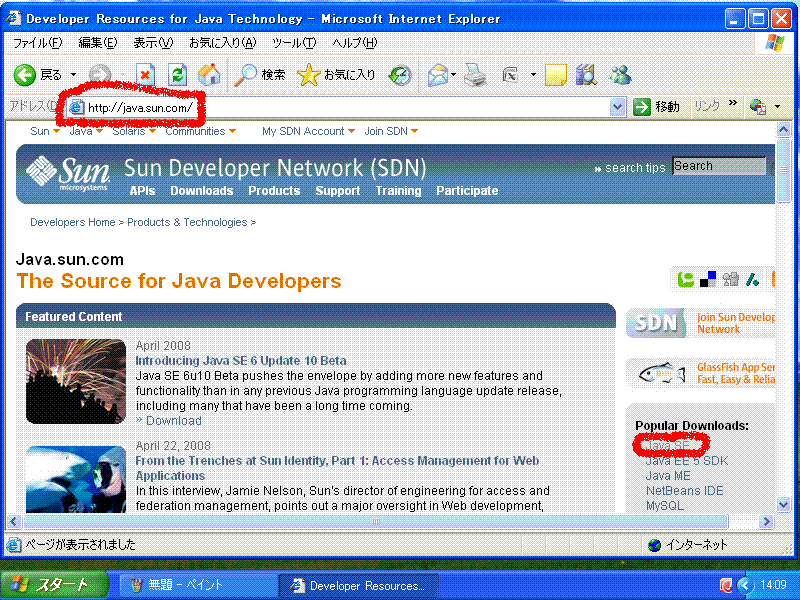The width and height of the screenshot is (800, 600).
Task: Expand the リンク links chevron
Action: pos(733,104)
